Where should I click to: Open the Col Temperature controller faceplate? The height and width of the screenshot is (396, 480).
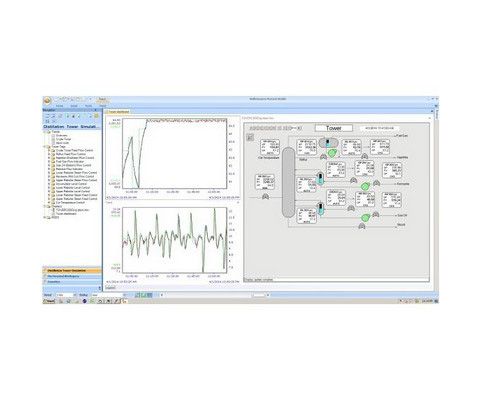270,147
